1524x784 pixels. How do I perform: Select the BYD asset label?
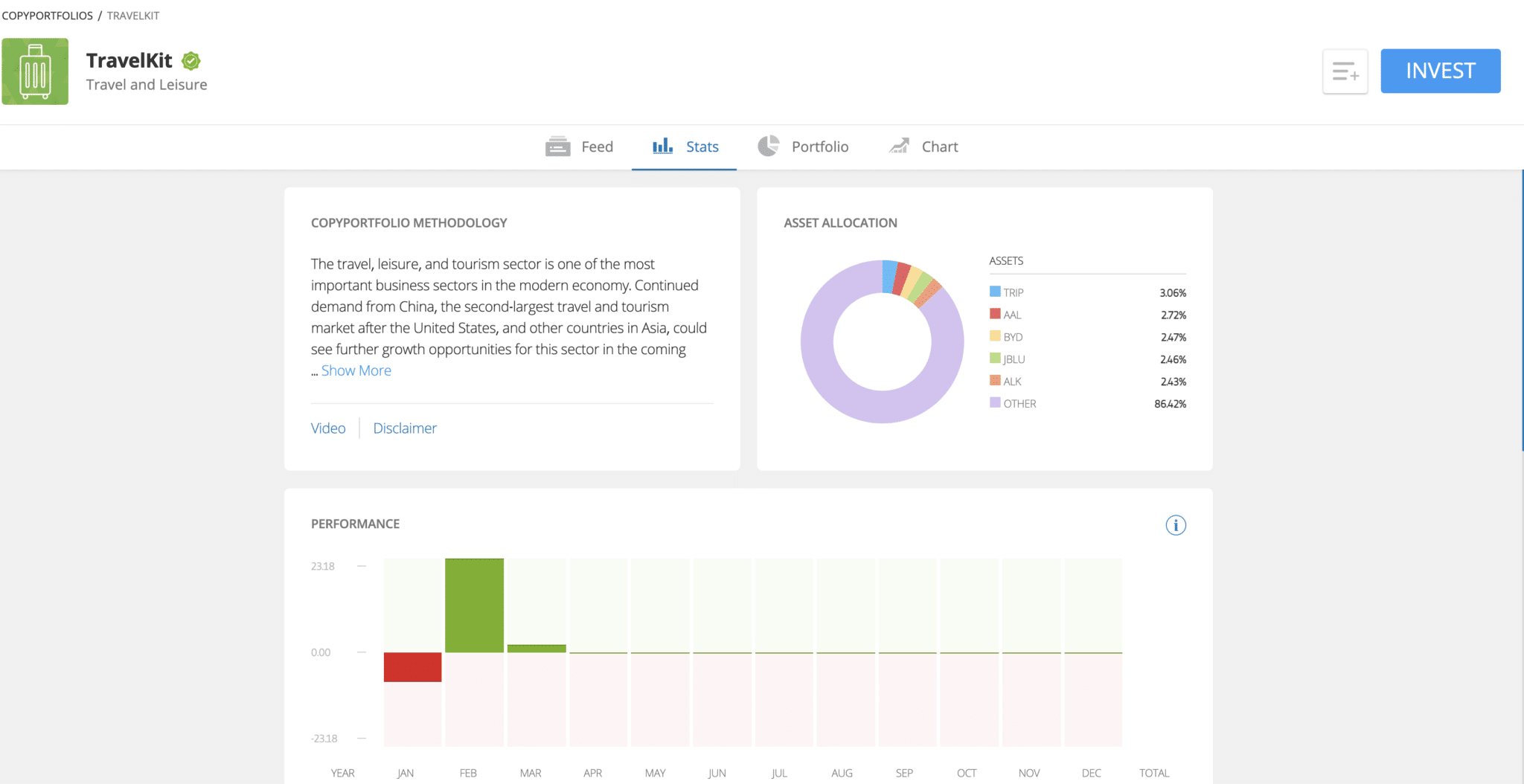tap(1013, 338)
